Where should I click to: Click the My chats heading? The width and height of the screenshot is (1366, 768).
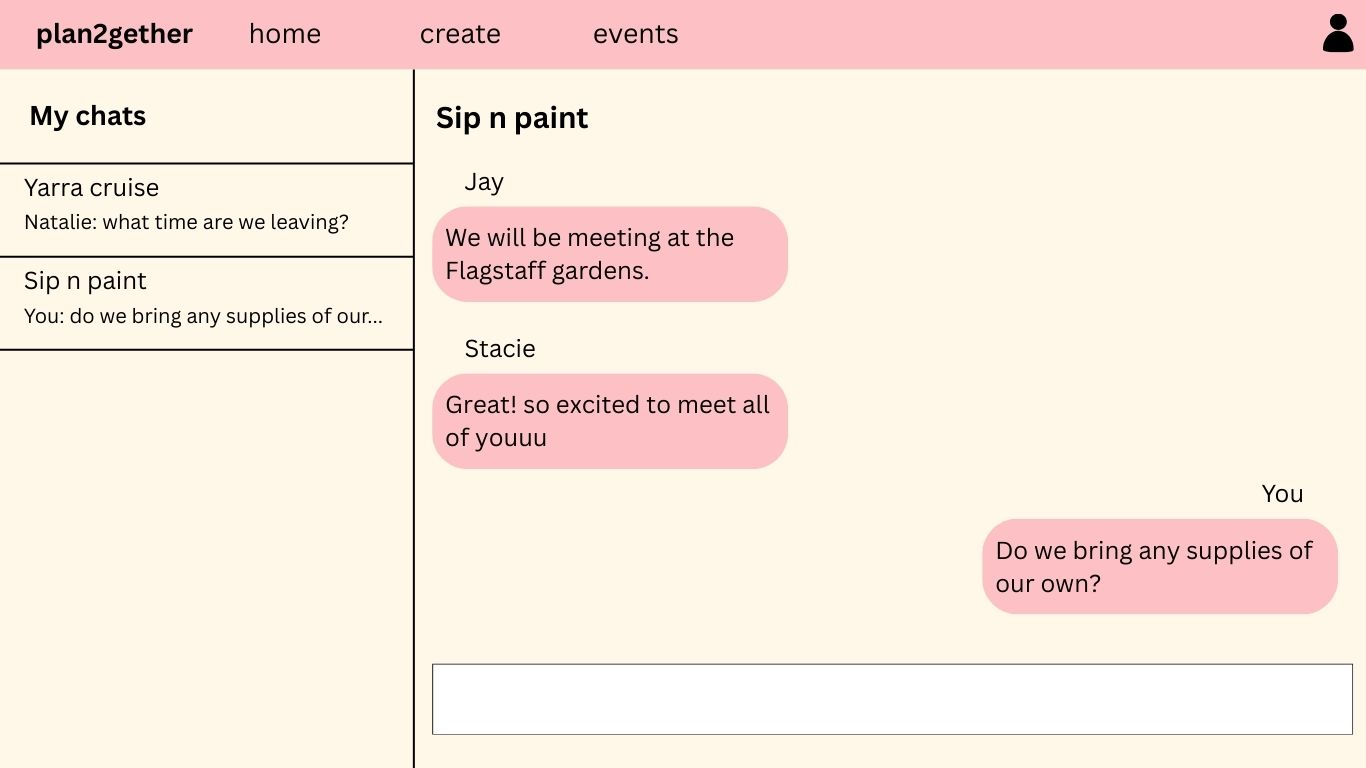pyautogui.click(x=88, y=116)
